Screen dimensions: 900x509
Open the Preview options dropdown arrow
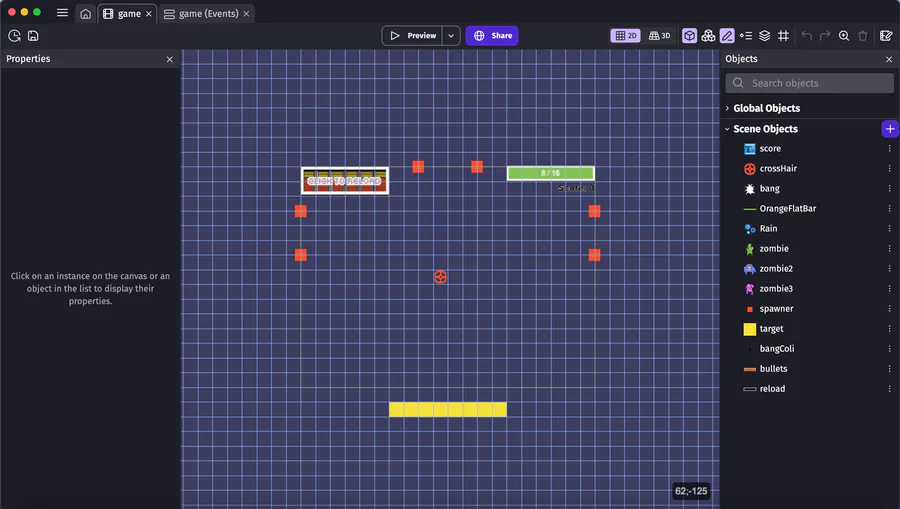pos(451,36)
